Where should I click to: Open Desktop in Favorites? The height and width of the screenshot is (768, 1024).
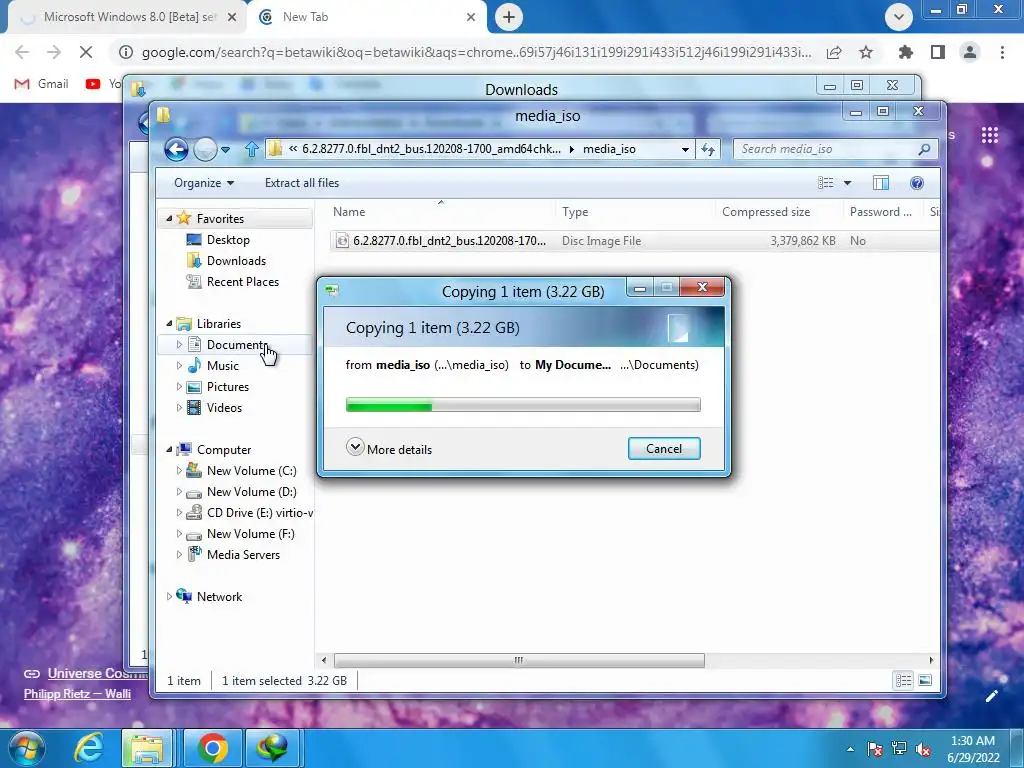(228, 240)
